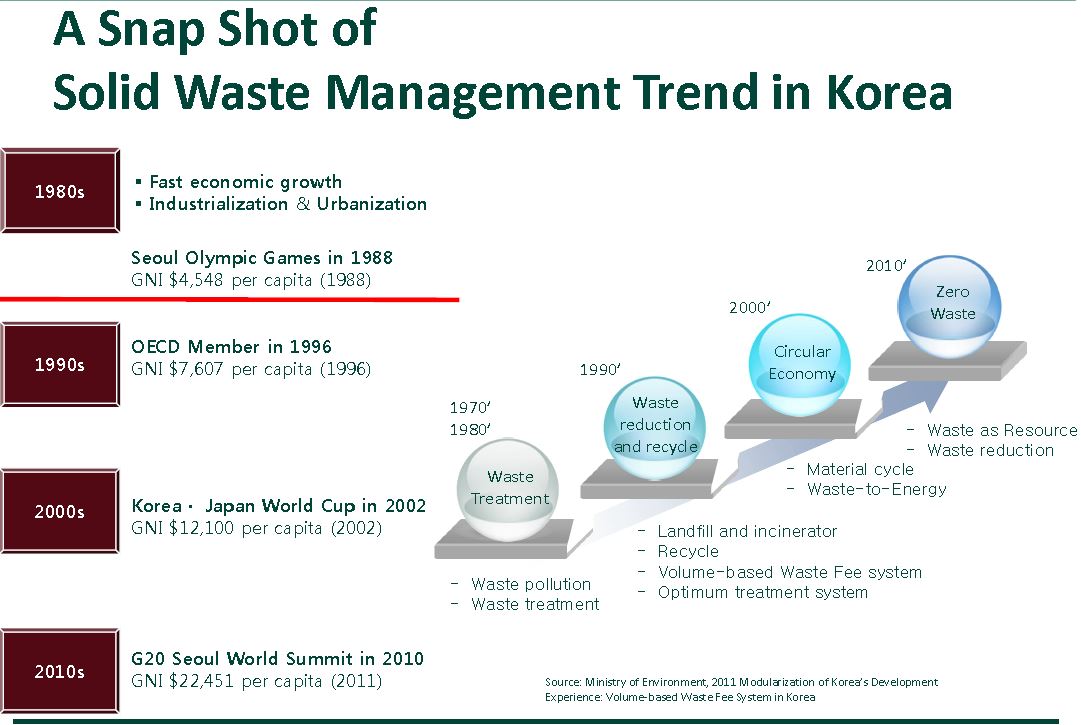
Task: Select 'Waste reduction' bullet under Zero Waste
Action: point(990,450)
